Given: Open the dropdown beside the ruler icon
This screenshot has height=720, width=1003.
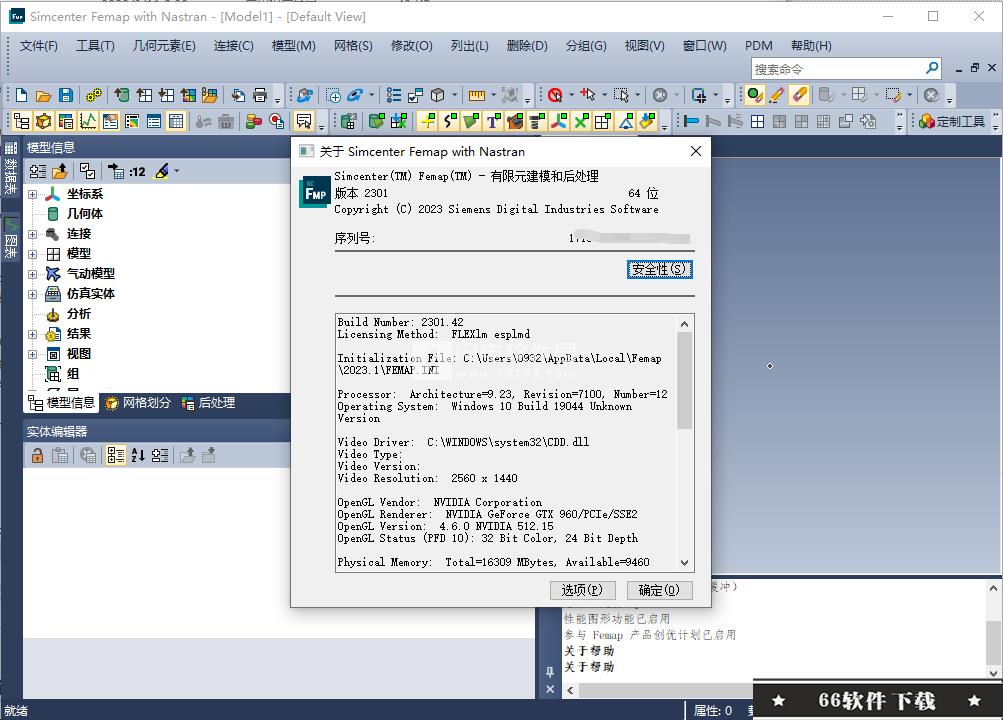Looking at the screenshot, I should point(493,95).
